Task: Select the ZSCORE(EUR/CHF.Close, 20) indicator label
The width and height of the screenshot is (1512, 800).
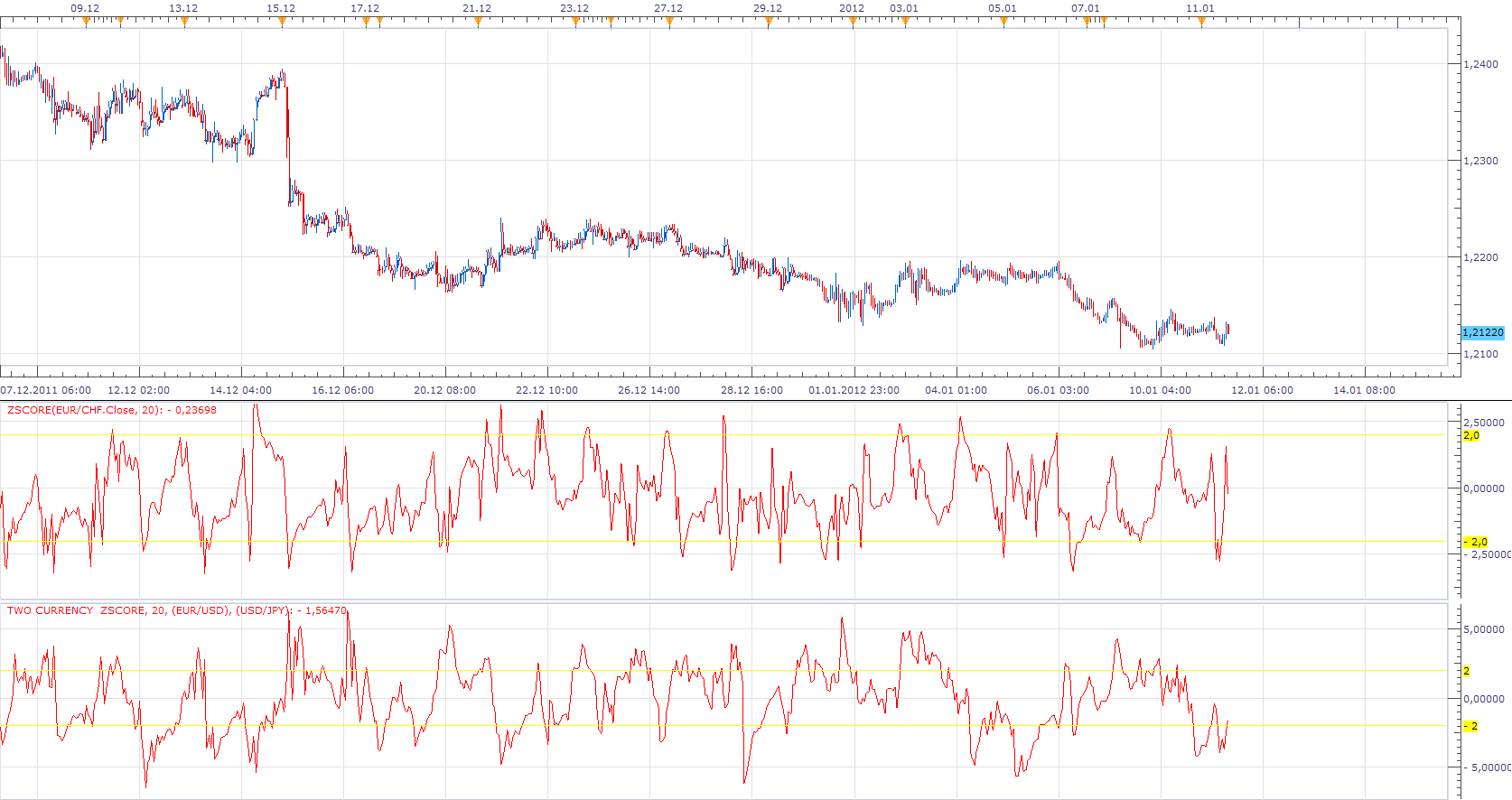Action: [x=112, y=410]
